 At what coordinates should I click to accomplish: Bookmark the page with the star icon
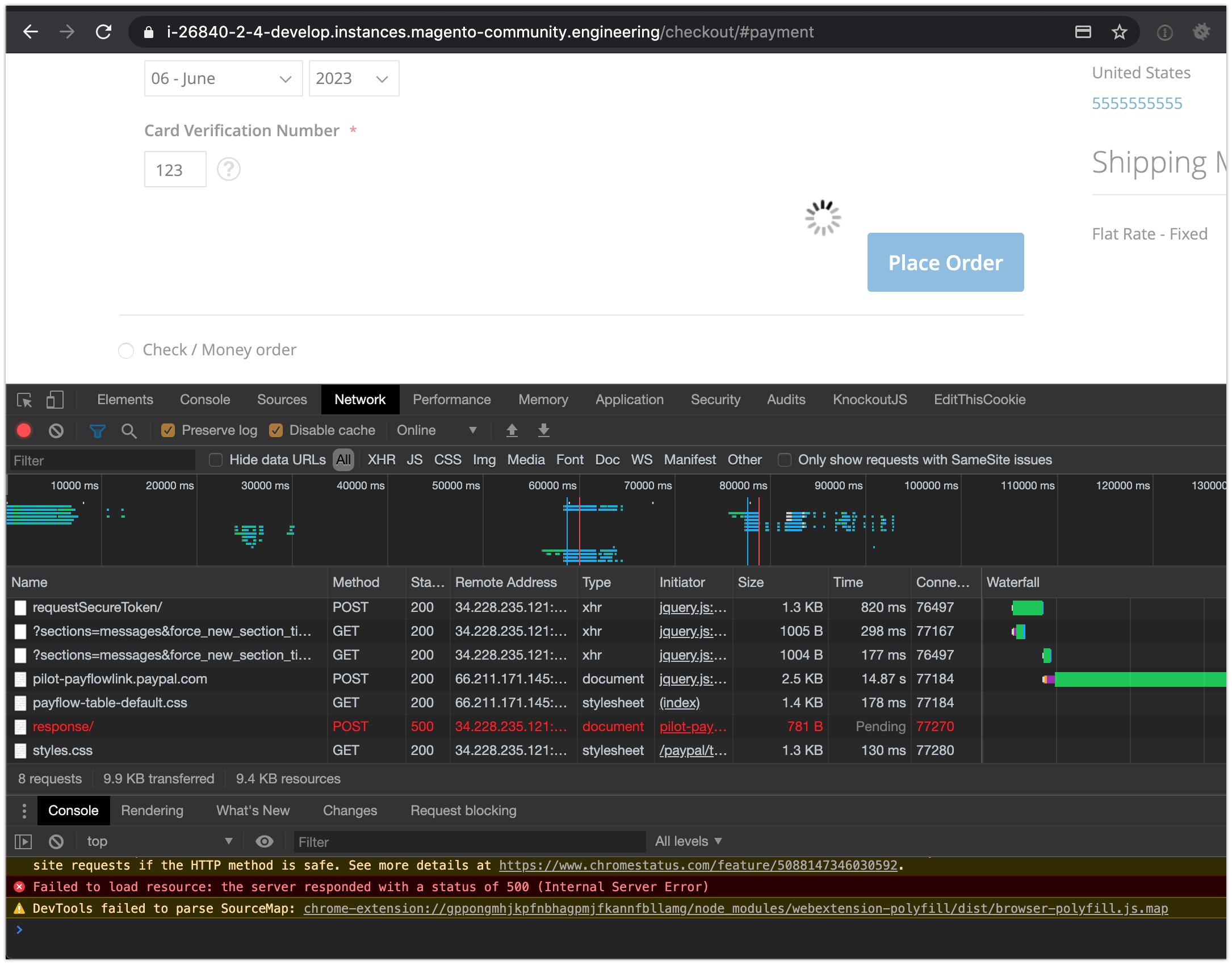click(x=1119, y=32)
